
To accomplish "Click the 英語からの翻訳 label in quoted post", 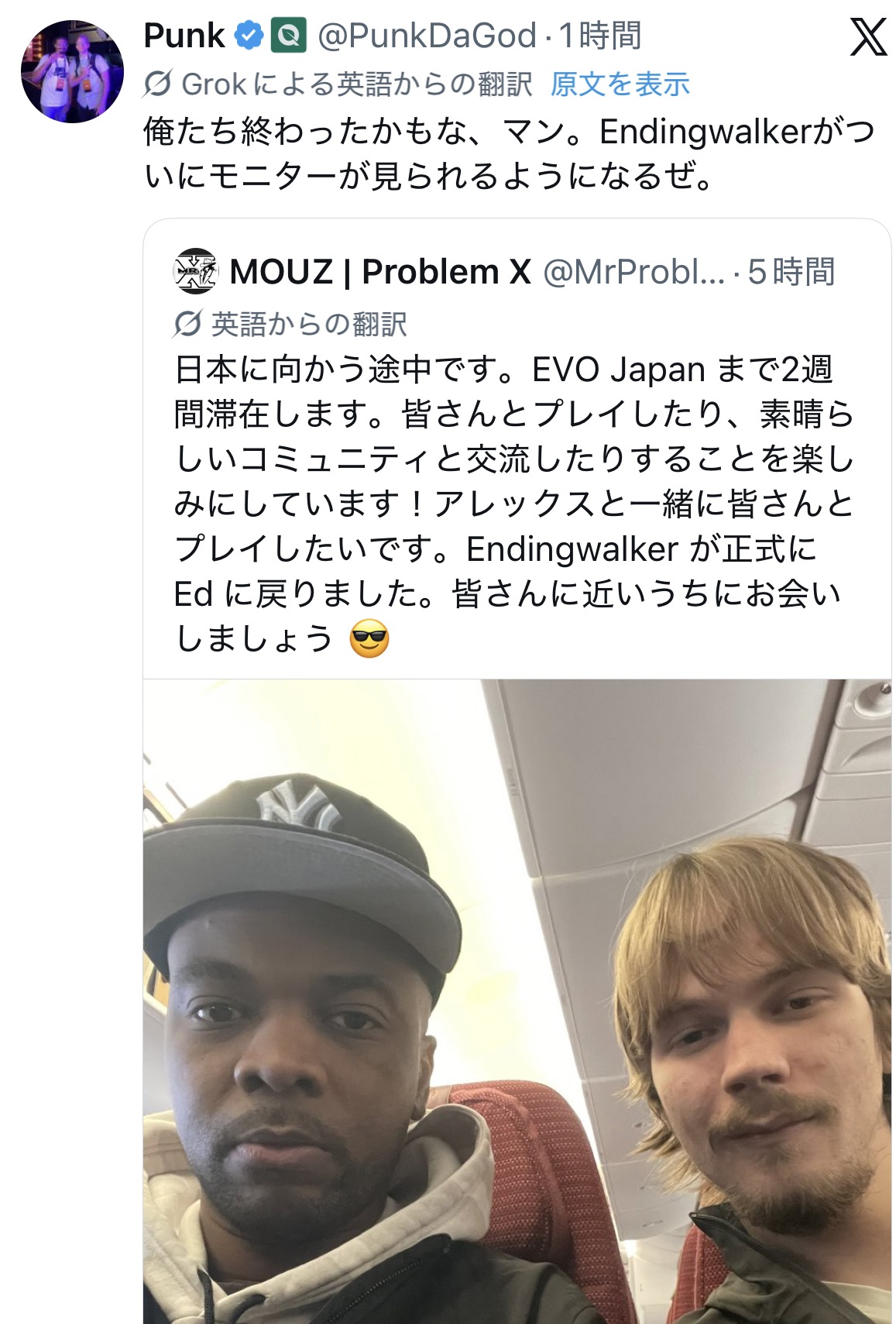I will pos(309,324).
